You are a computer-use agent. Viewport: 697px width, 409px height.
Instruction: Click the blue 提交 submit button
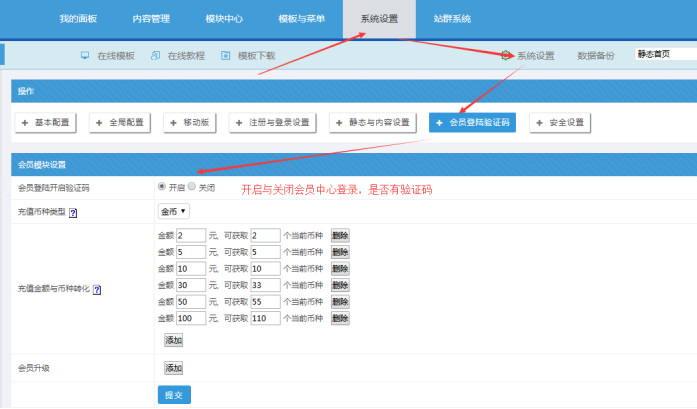(x=174, y=395)
